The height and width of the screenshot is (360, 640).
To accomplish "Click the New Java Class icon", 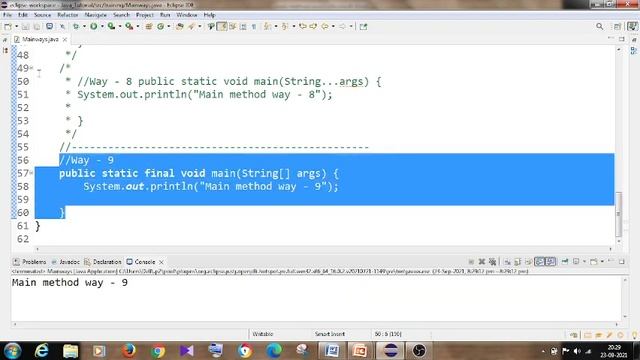I will [160, 27].
